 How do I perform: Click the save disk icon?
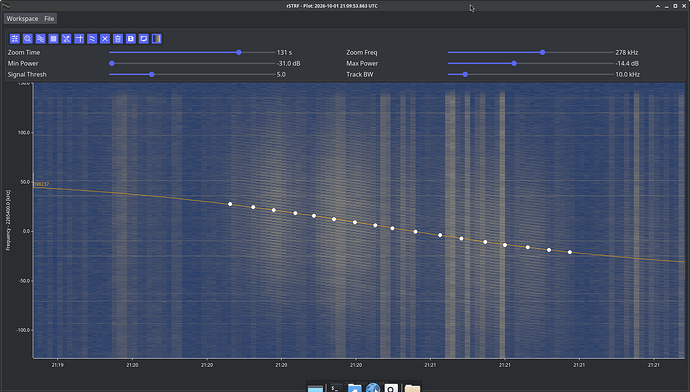pyautogui.click(x=131, y=39)
